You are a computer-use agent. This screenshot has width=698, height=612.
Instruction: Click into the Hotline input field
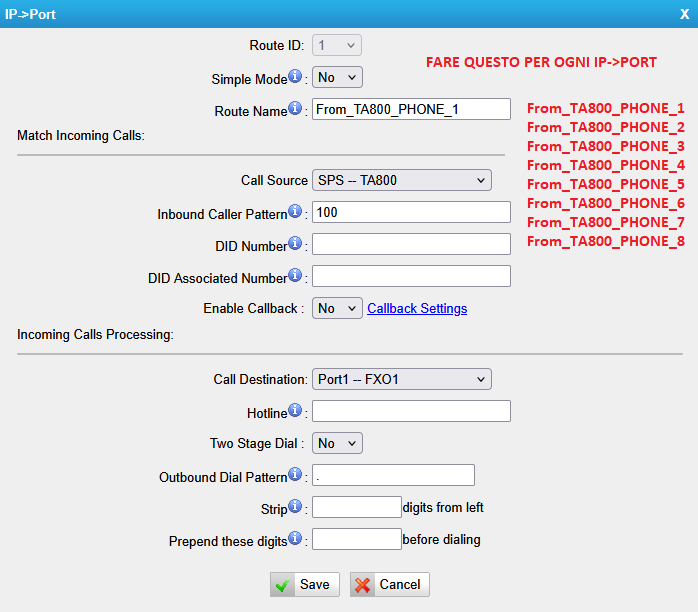click(411, 412)
